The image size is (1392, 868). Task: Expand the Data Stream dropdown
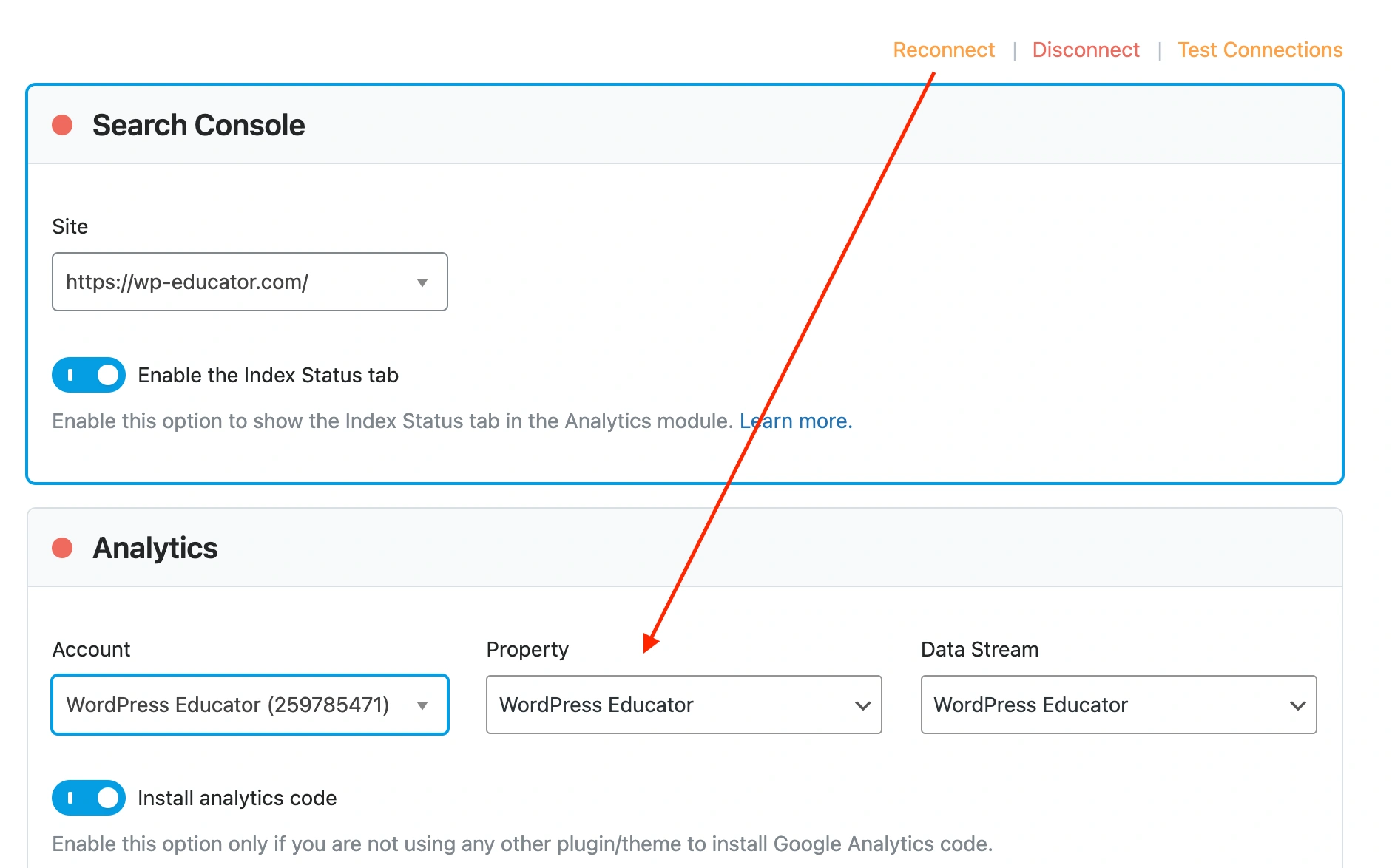point(1102,705)
